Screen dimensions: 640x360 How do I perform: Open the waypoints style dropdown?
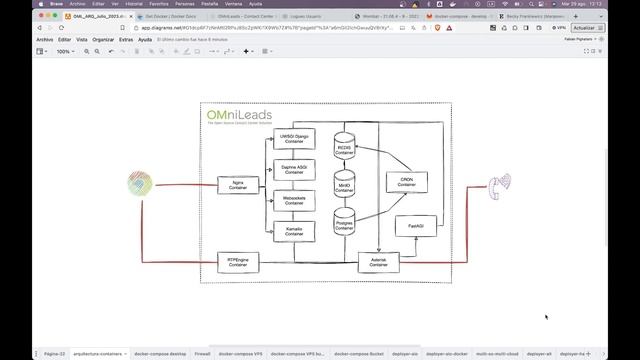(229, 51)
